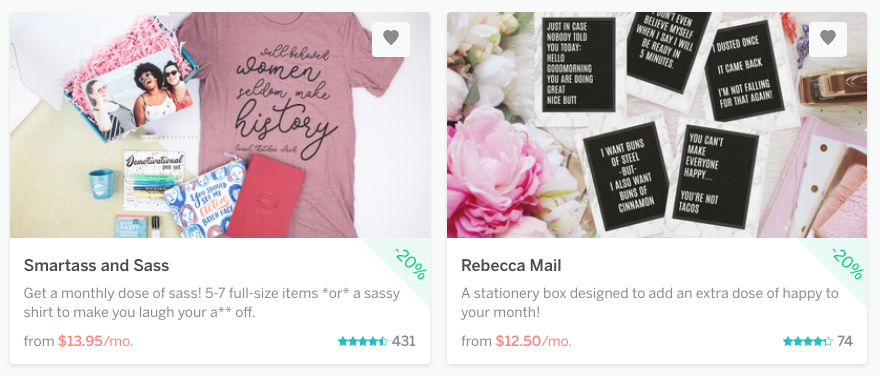Favorite Rebecca Mail with the heart icon
The image size is (880, 376).
(x=828, y=39)
